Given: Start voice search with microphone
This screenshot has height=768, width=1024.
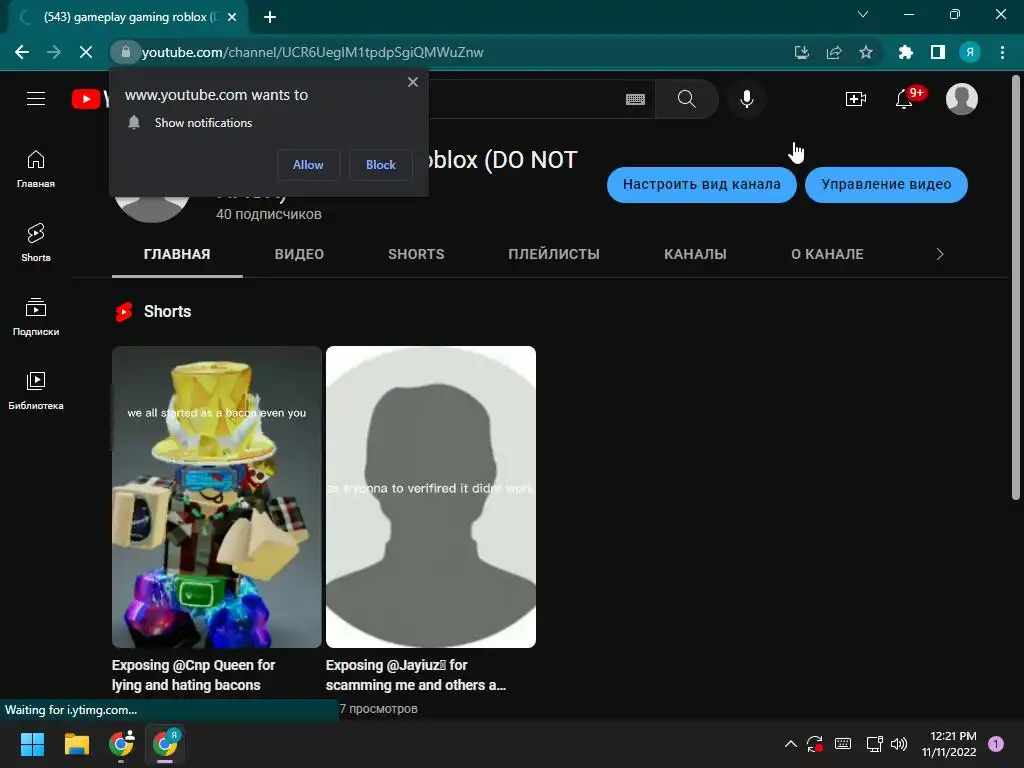Looking at the screenshot, I should [746, 99].
